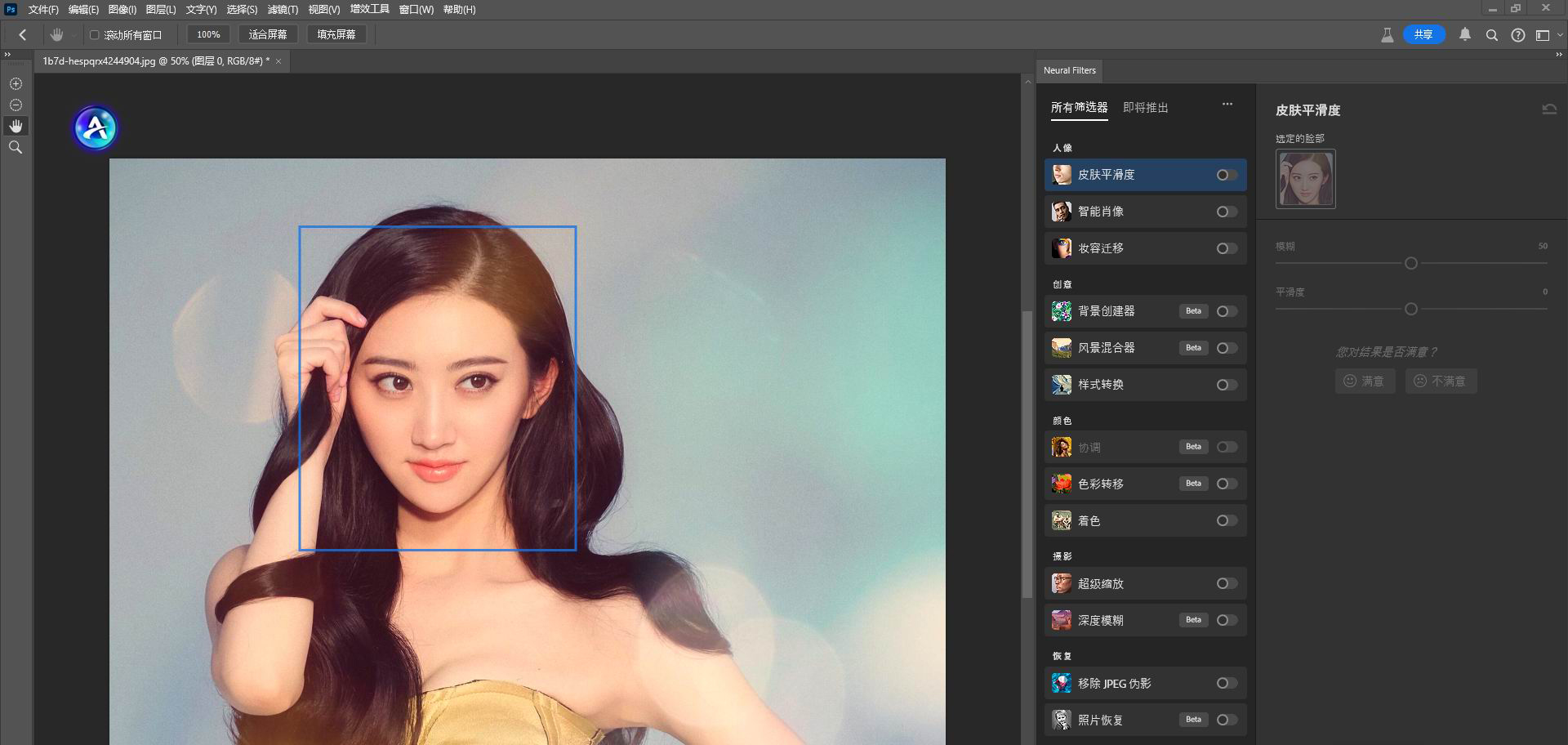Image resolution: width=1568 pixels, height=745 pixels.
Task: Toggle the 深度模糊 filter switch
Action: (x=1227, y=620)
